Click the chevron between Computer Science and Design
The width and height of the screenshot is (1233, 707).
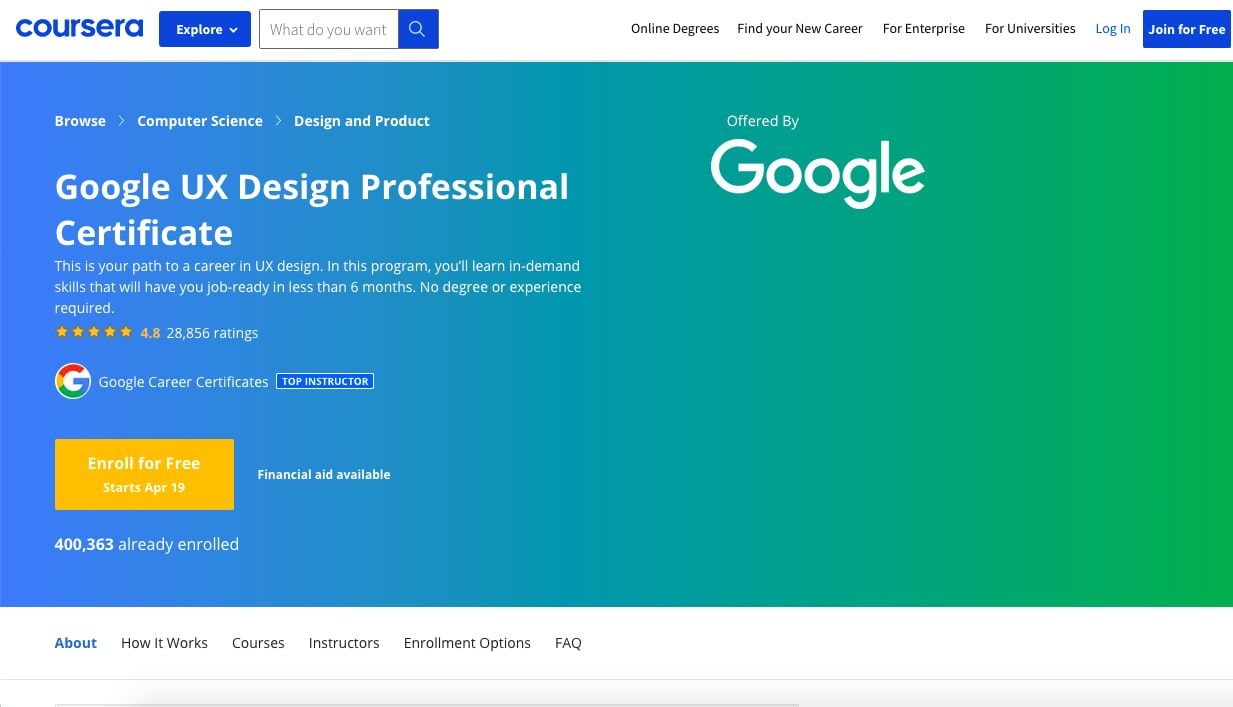pyautogui.click(x=277, y=120)
